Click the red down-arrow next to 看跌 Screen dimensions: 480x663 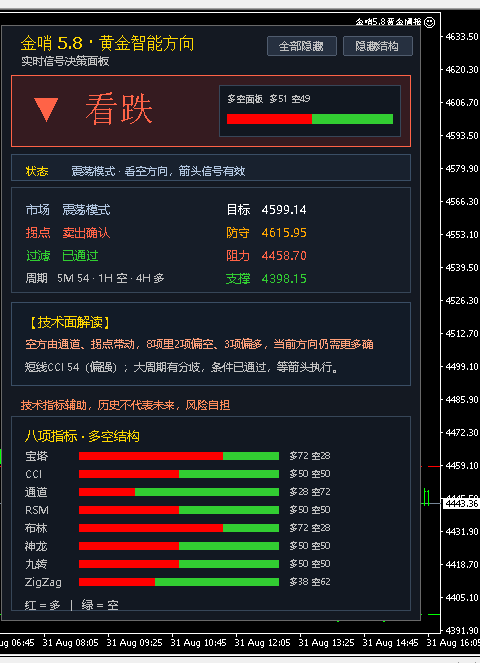(46, 110)
